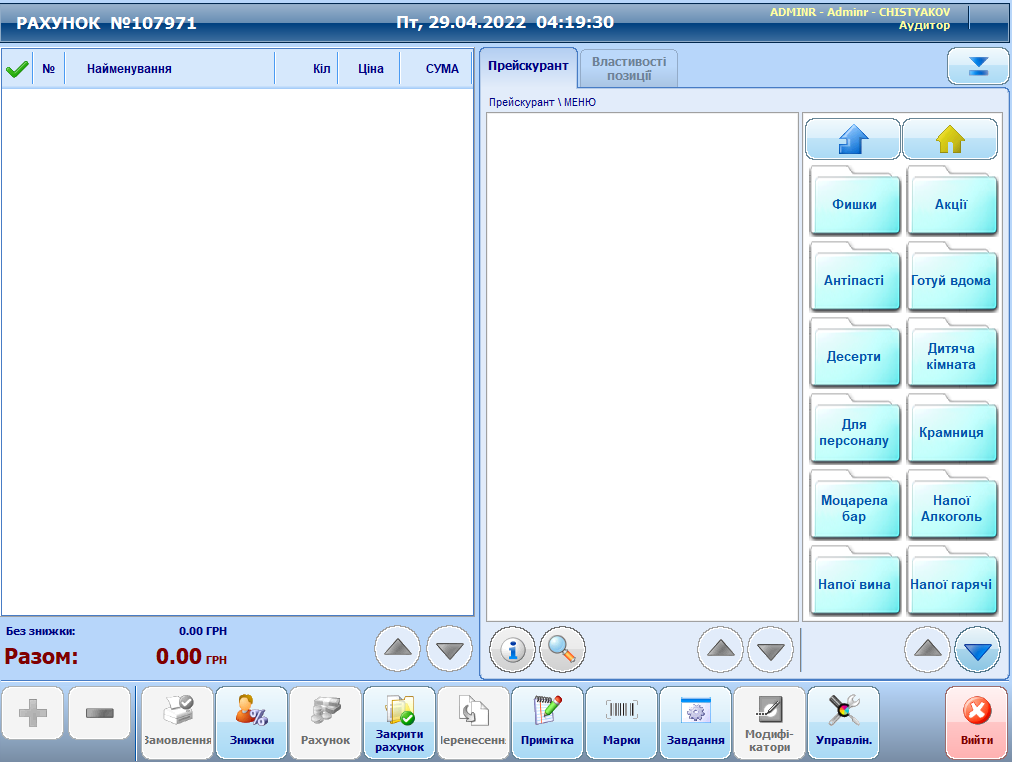1012x762 pixels.
Task: Open the Примітка note button
Action: click(x=547, y=723)
